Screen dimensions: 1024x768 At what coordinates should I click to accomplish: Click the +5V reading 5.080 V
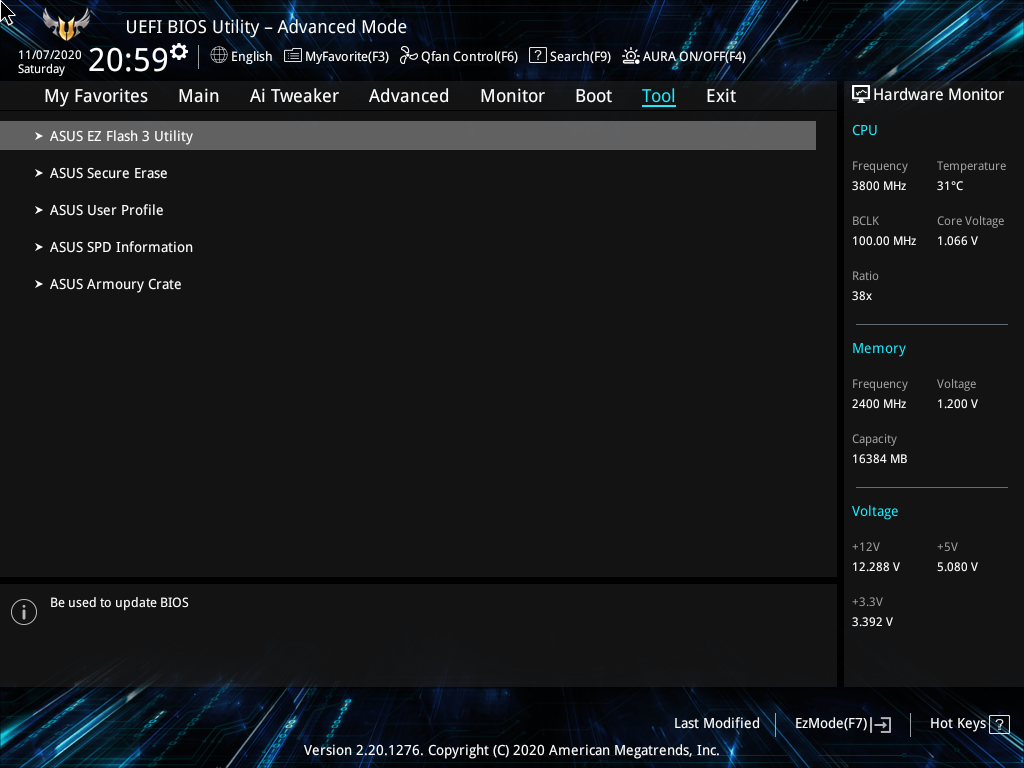(x=957, y=567)
